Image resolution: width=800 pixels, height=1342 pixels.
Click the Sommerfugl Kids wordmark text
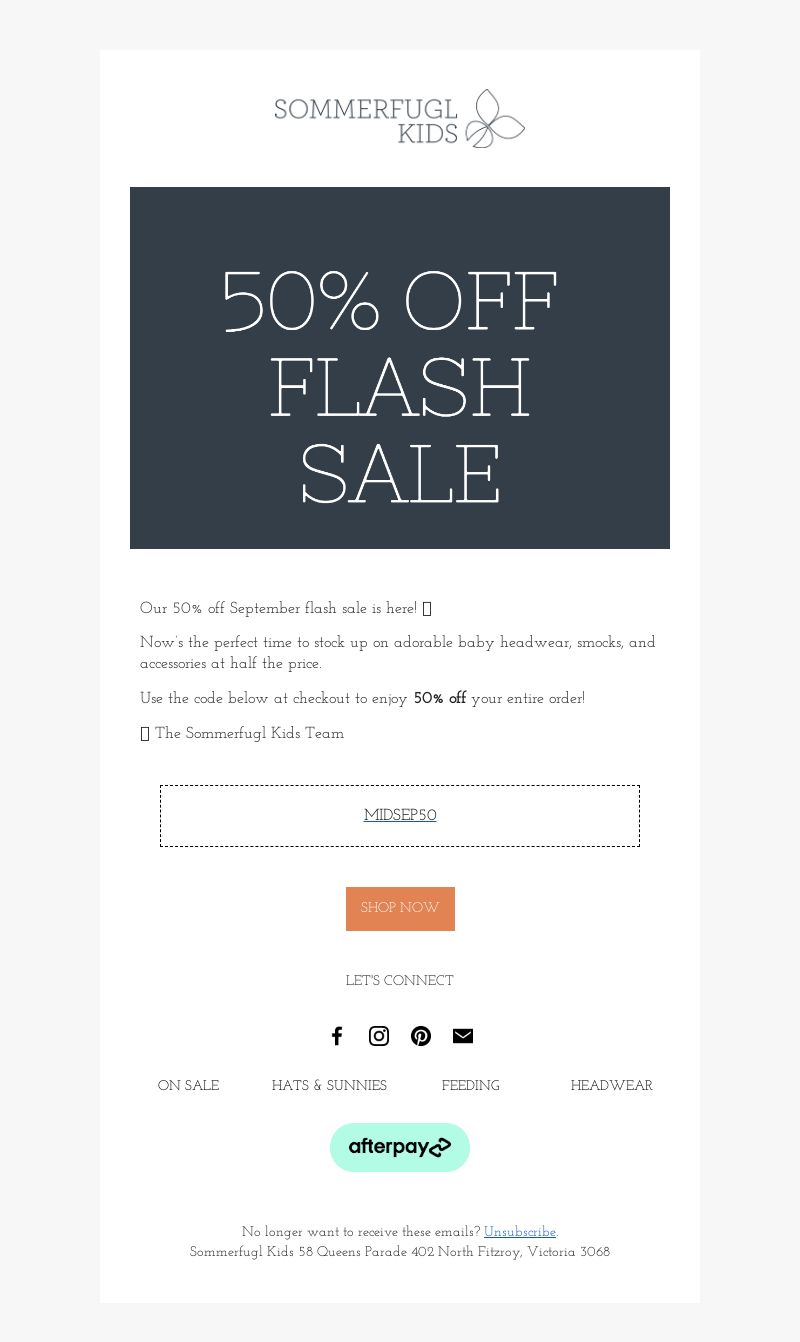[366, 121]
